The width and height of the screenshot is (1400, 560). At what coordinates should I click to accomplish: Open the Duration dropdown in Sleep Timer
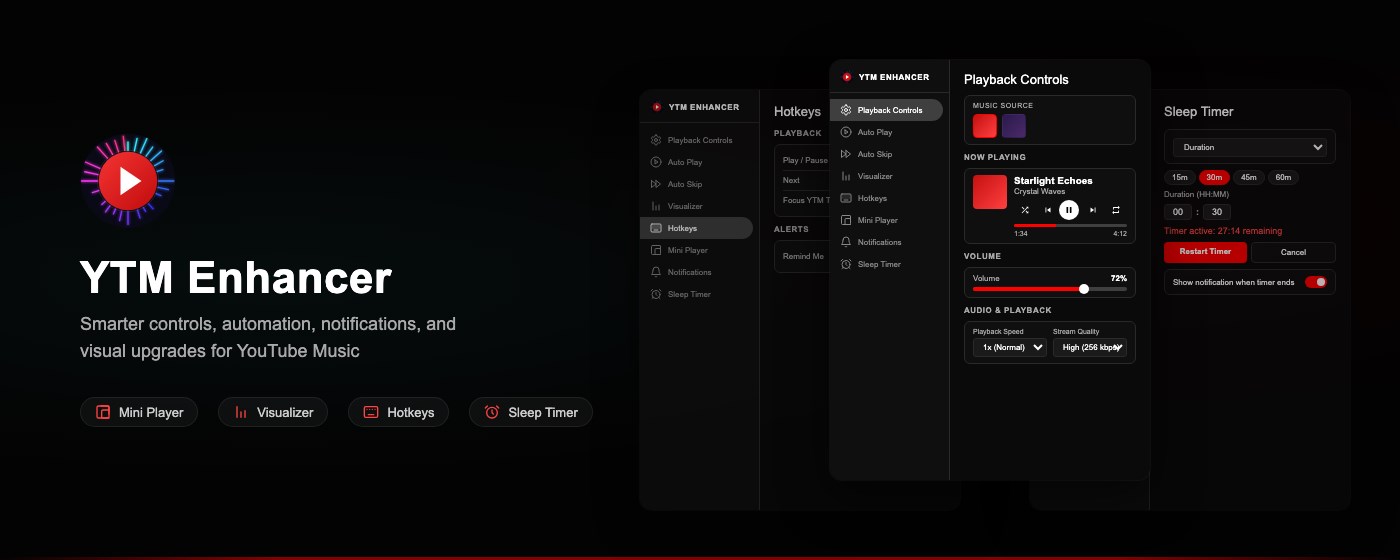[1250, 147]
